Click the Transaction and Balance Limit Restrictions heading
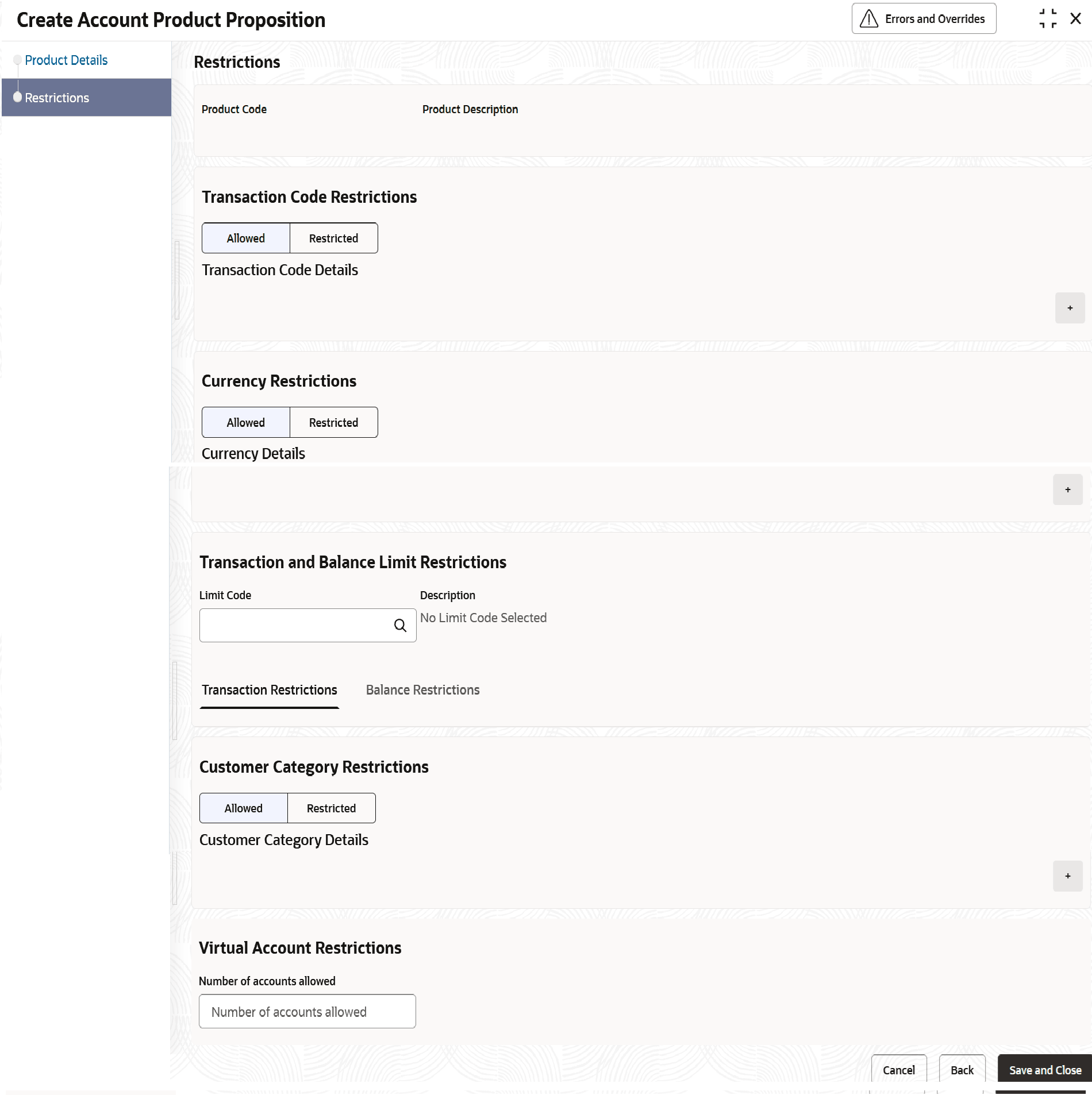1092x1095 pixels. coord(353,562)
